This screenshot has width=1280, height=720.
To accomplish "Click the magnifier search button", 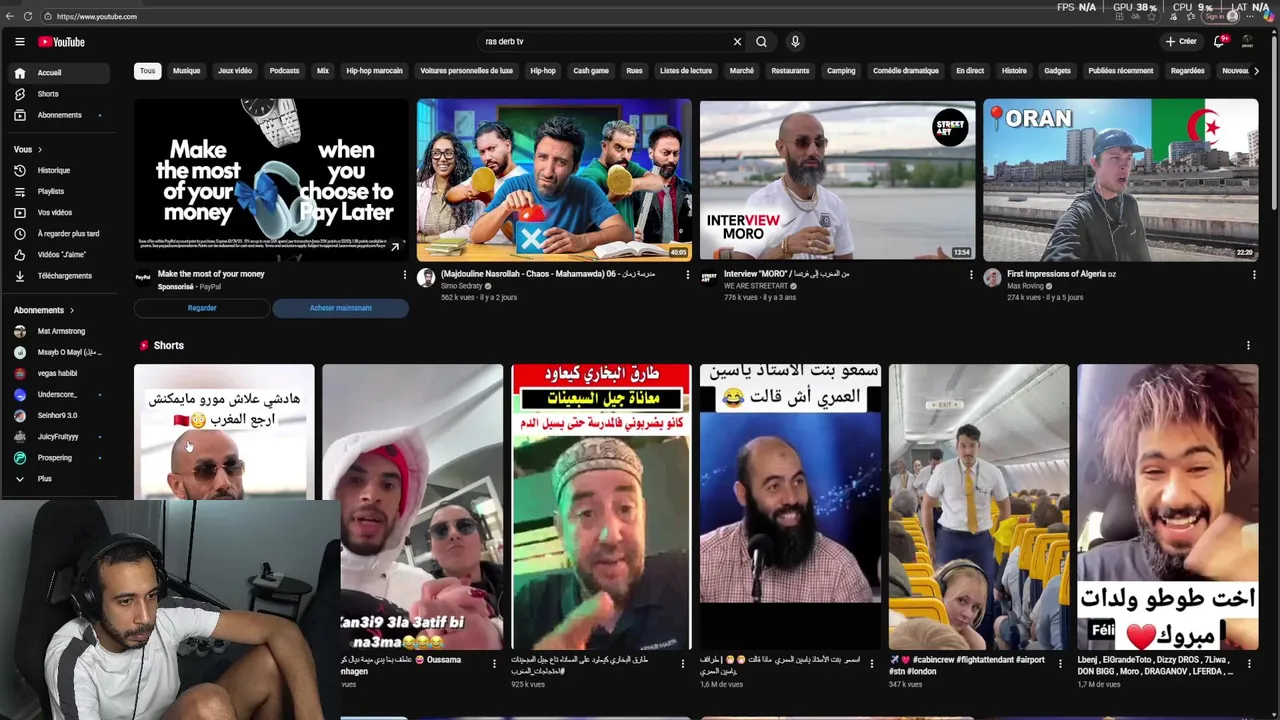I will point(761,42).
